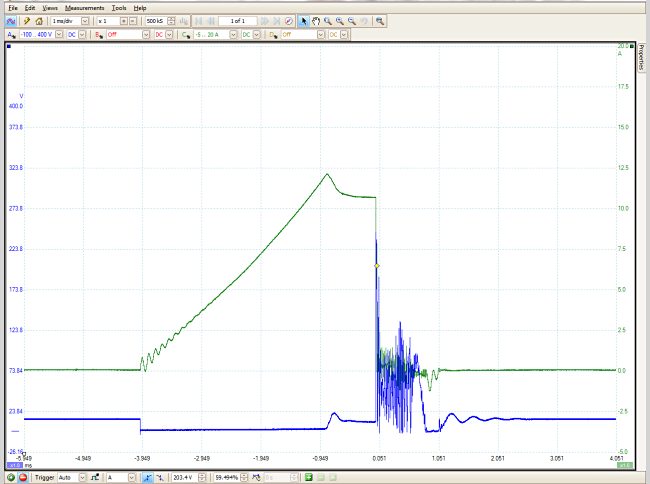The height and width of the screenshot is (484, 650).
Task: Open the Measurements menu
Action: (x=84, y=7)
